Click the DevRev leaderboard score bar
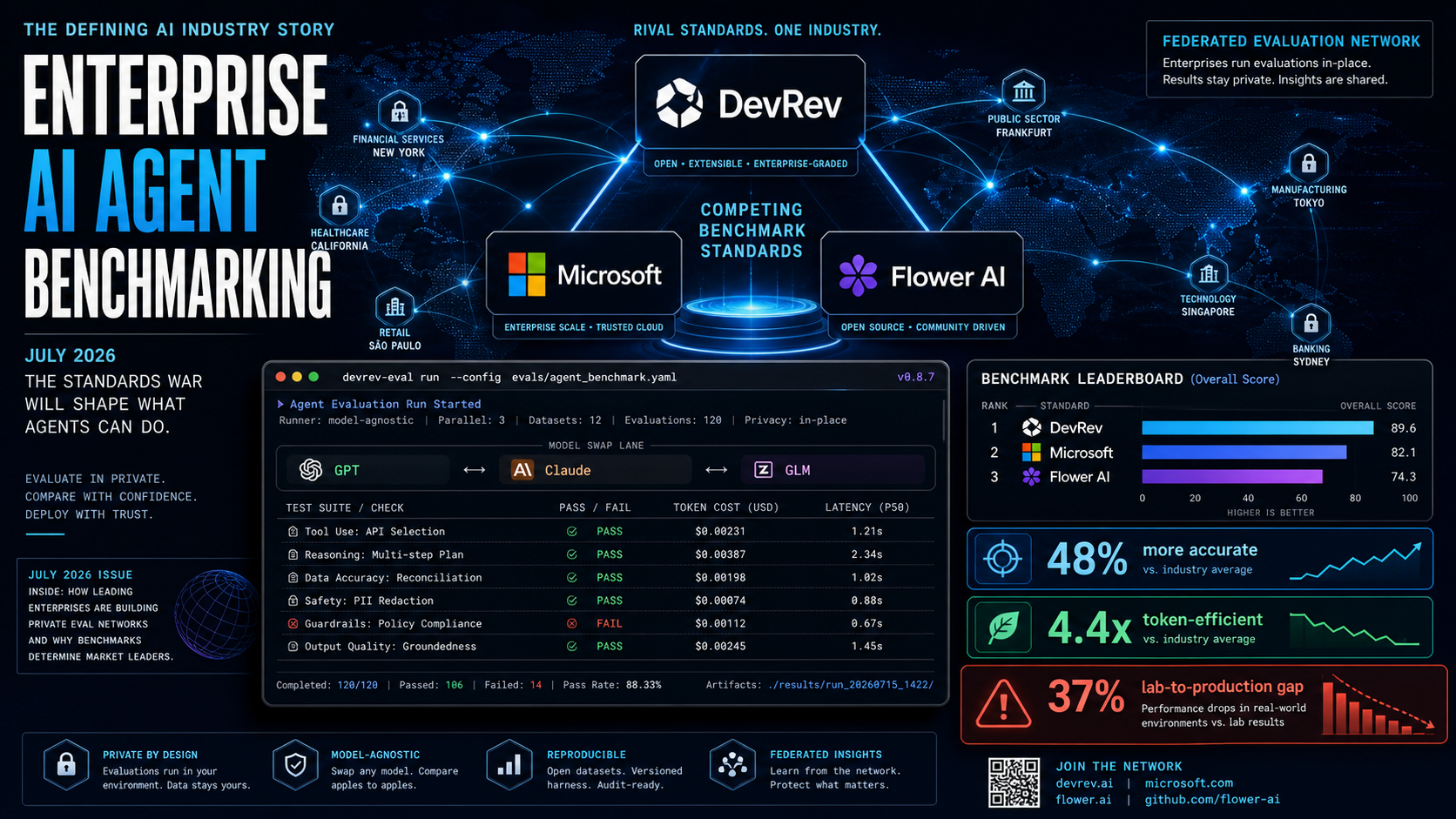This screenshot has width=1456, height=819. pyautogui.click(x=1257, y=427)
